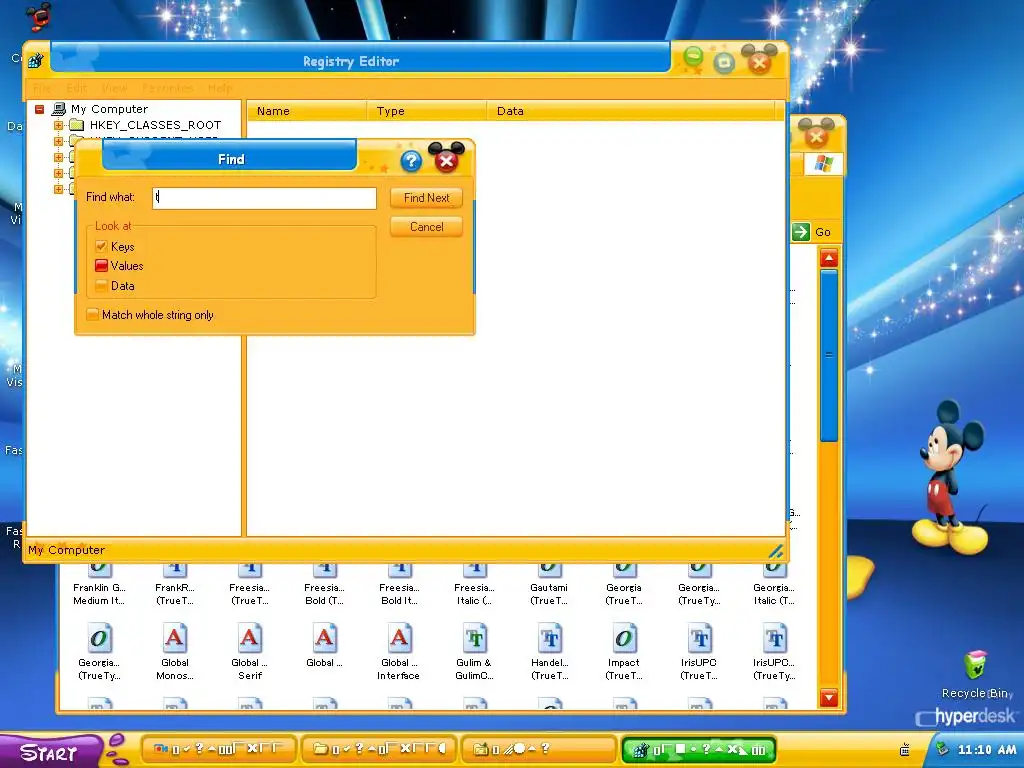Open the Global Monos... font file icon
1024x768 pixels.
click(174, 638)
